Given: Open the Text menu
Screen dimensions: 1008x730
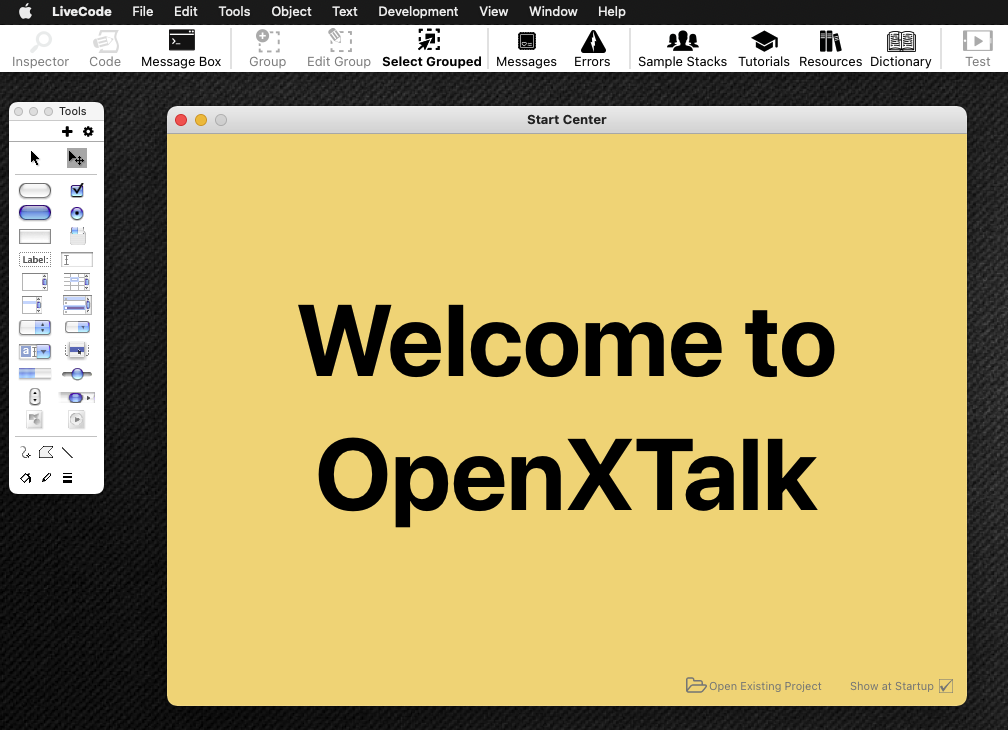Looking at the screenshot, I should [345, 12].
